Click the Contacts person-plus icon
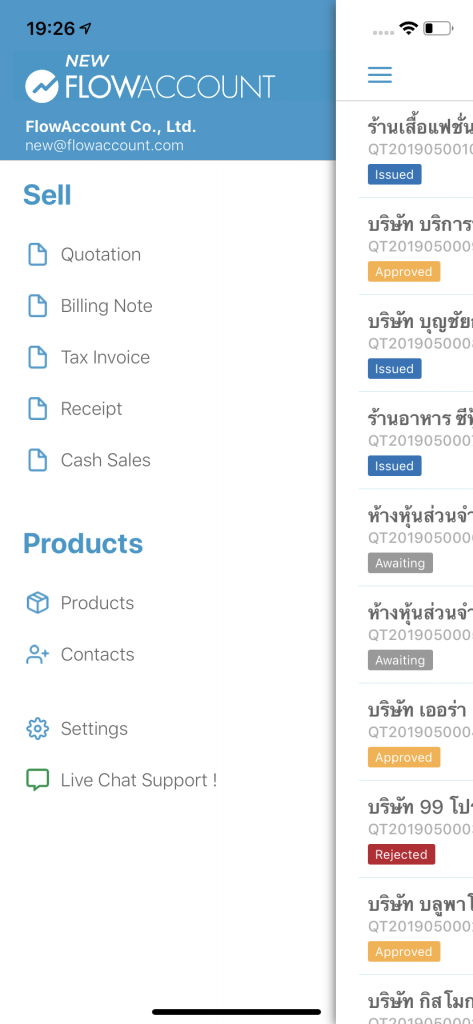The height and width of the screenshot is (1024, 473). pos(38,654)
